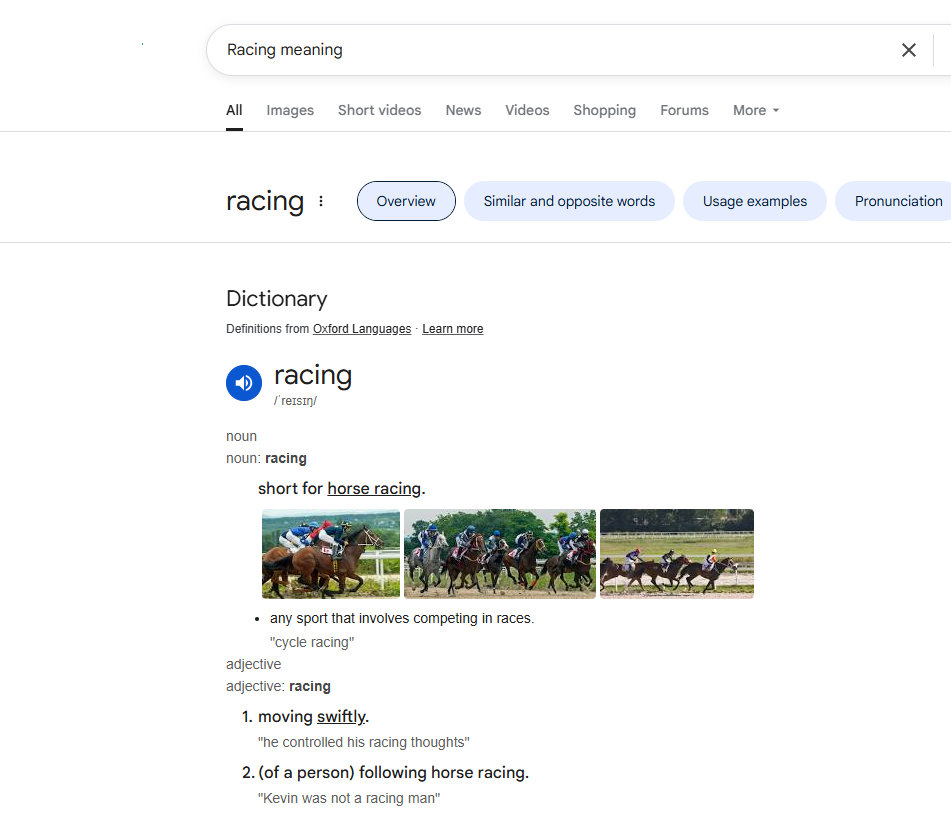The width and height of the screenshot is (951, 840).
Task: Follow the Oxford Languages link
Action: (362, 329)
